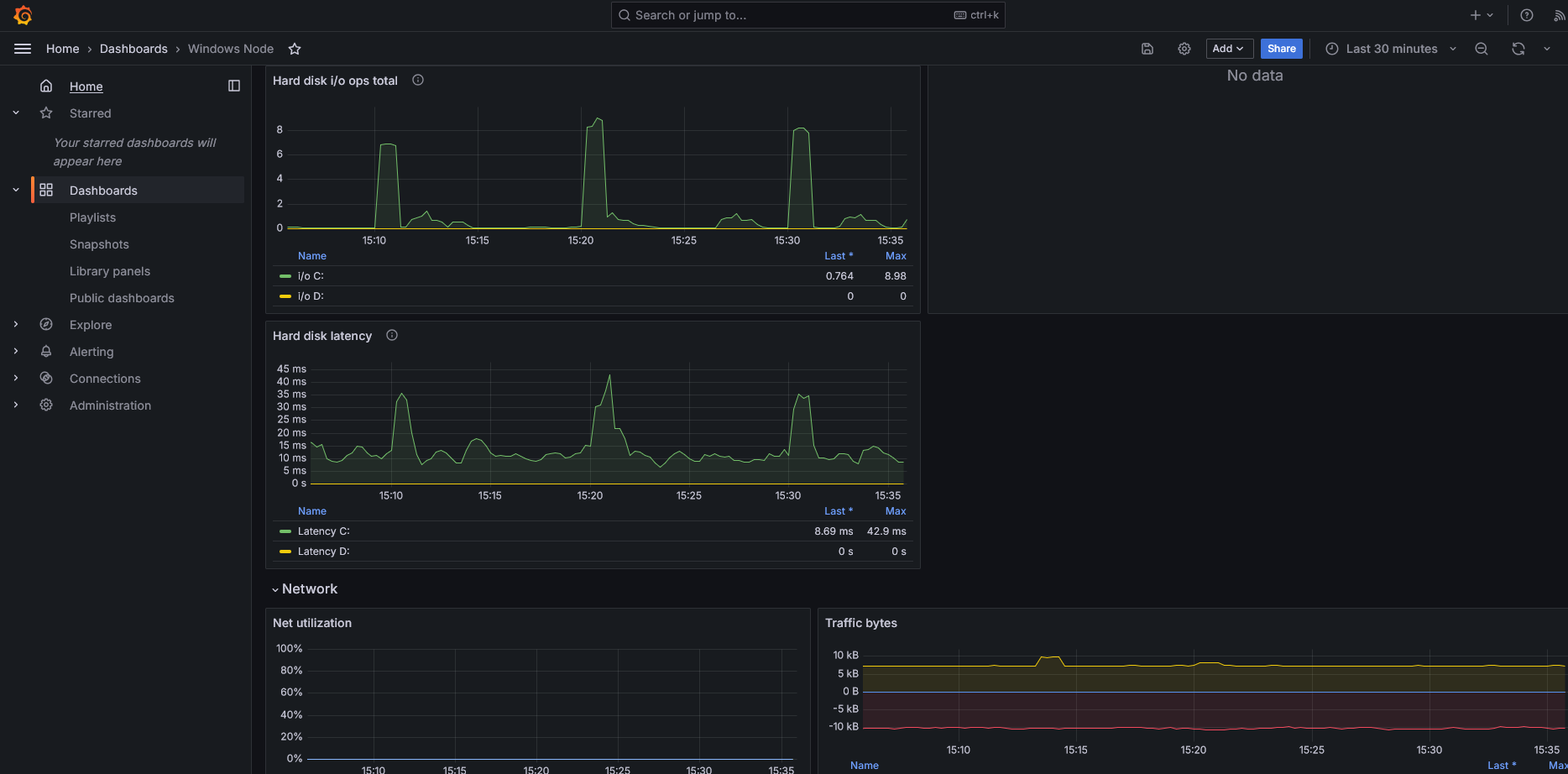The height and width of the screenshot is (774, 1568).
Task: Open the Last 30 minutes time picker
Action: click(x=1391, y=49)
